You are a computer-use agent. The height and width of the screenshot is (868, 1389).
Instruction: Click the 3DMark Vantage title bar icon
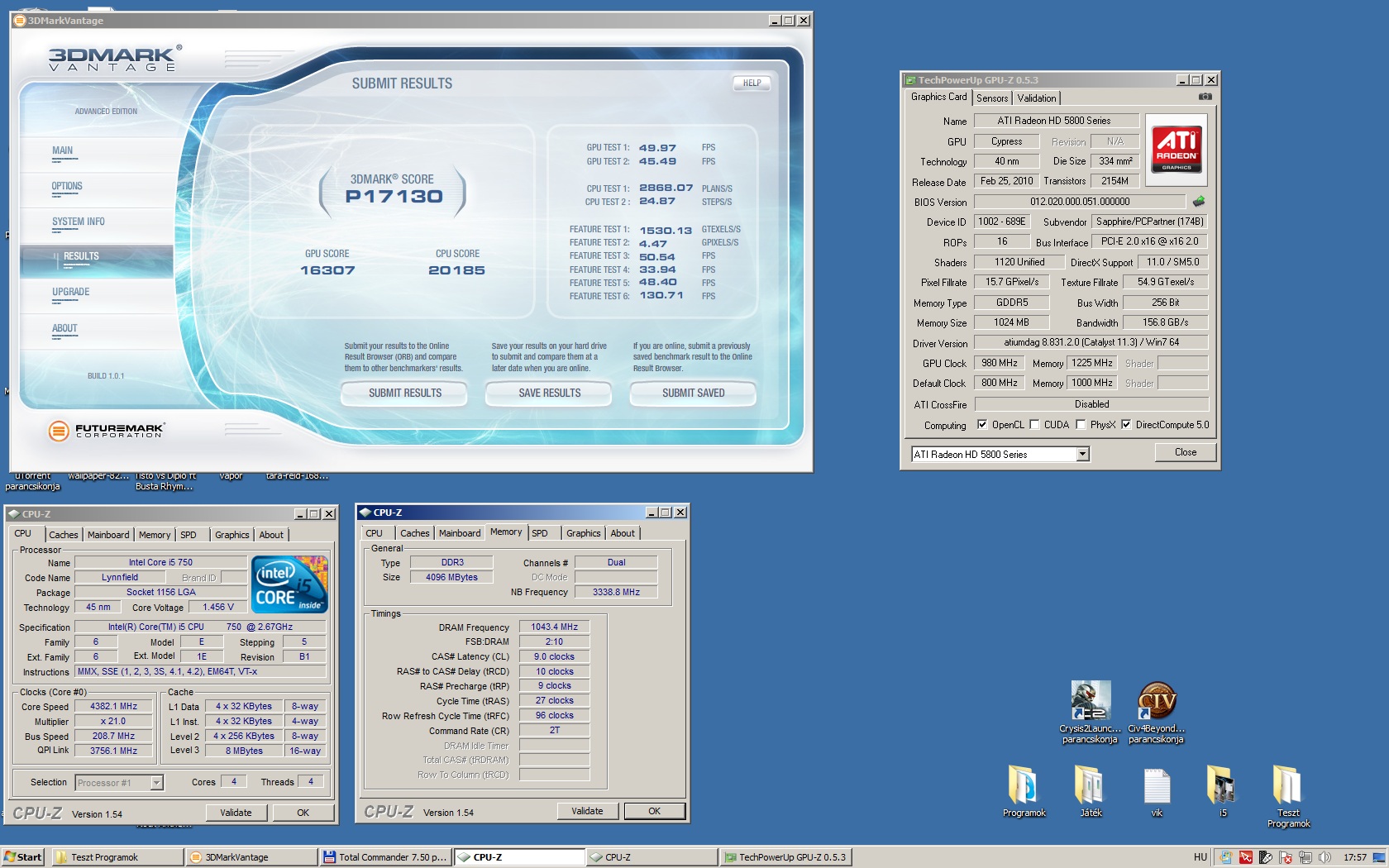point(20,20)
